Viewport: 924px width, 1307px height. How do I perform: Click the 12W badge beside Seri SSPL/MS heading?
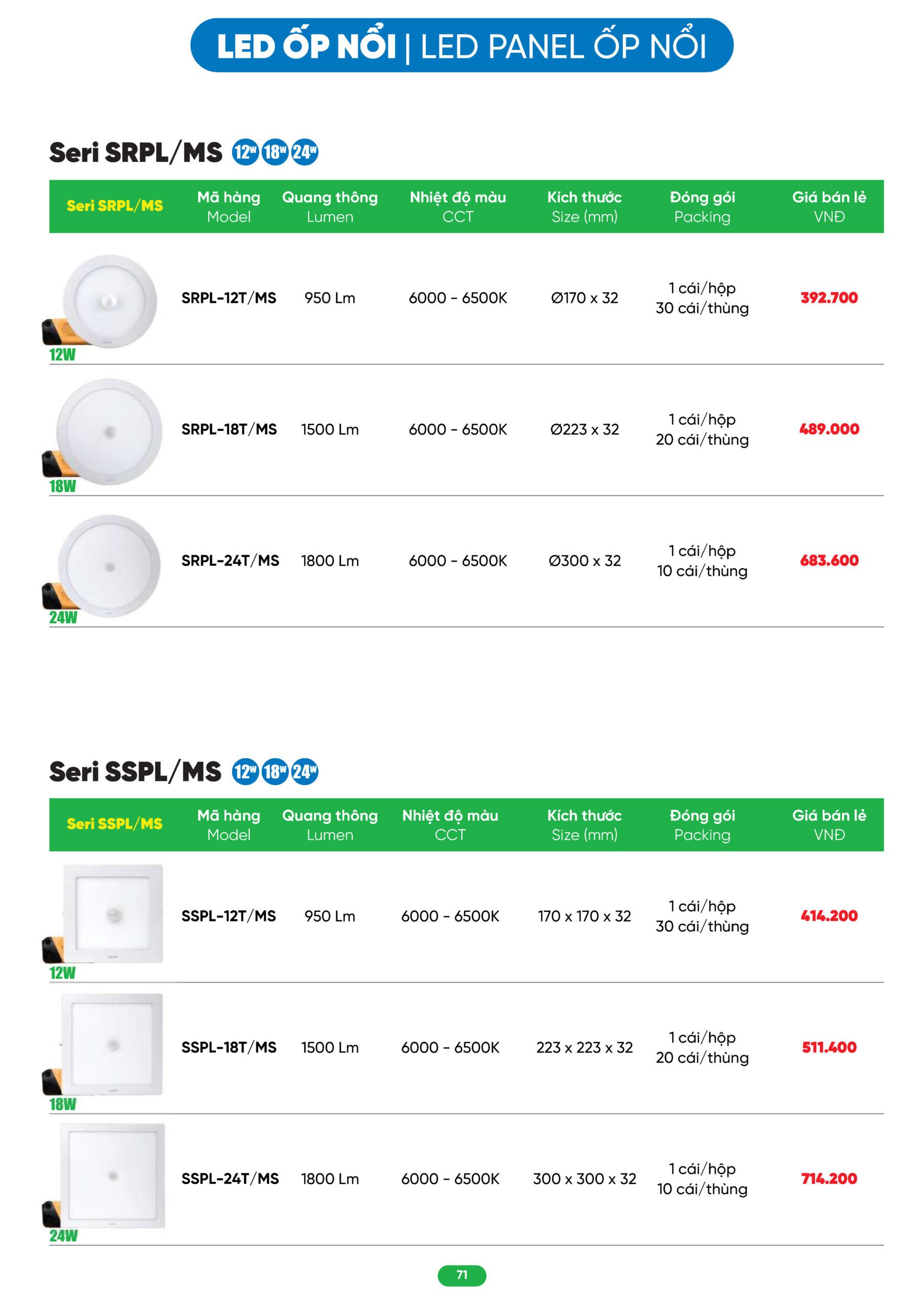(246, 771)
